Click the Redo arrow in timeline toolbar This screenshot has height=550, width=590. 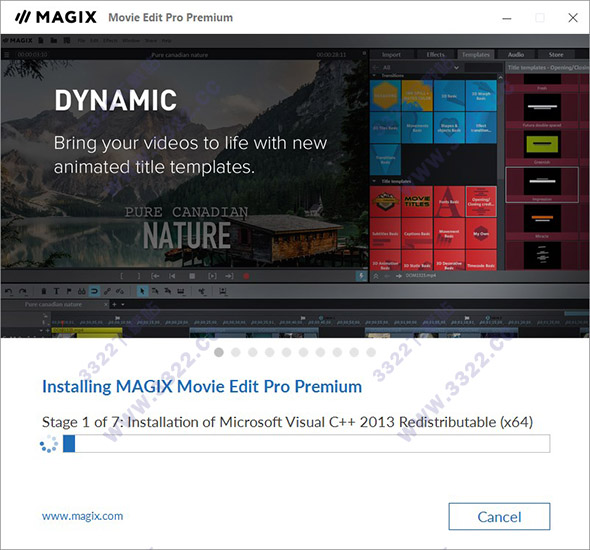point(23,291)
